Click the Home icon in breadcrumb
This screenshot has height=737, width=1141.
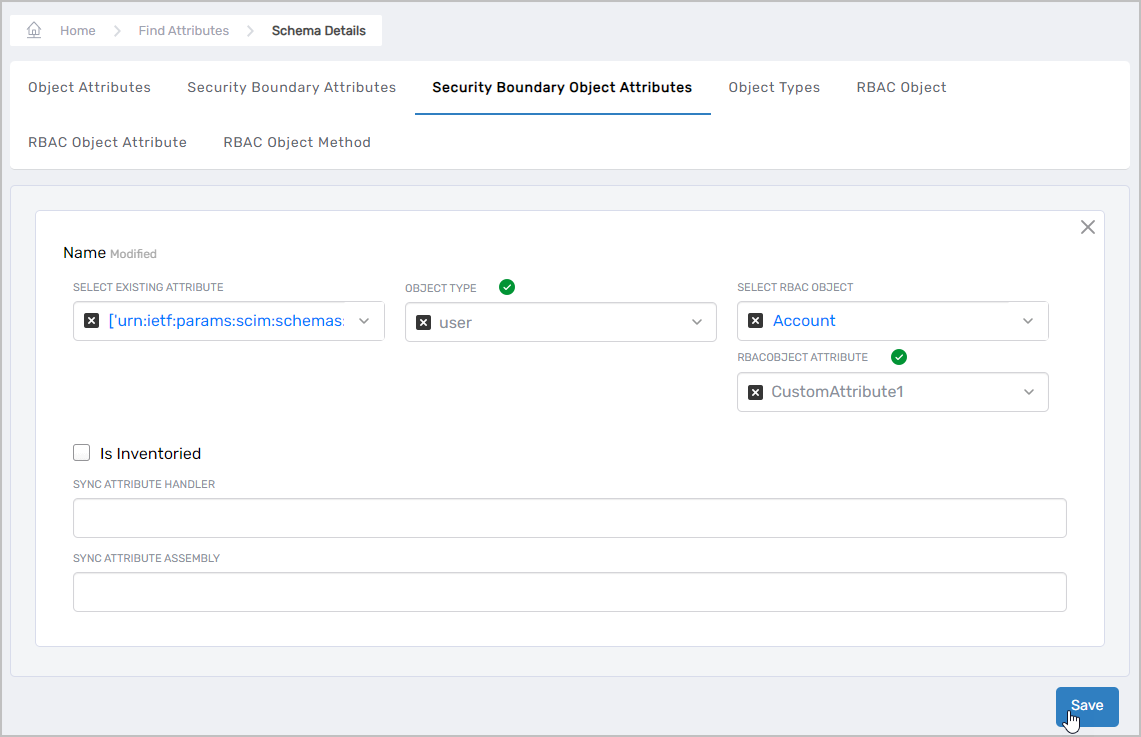coord(34,30)
